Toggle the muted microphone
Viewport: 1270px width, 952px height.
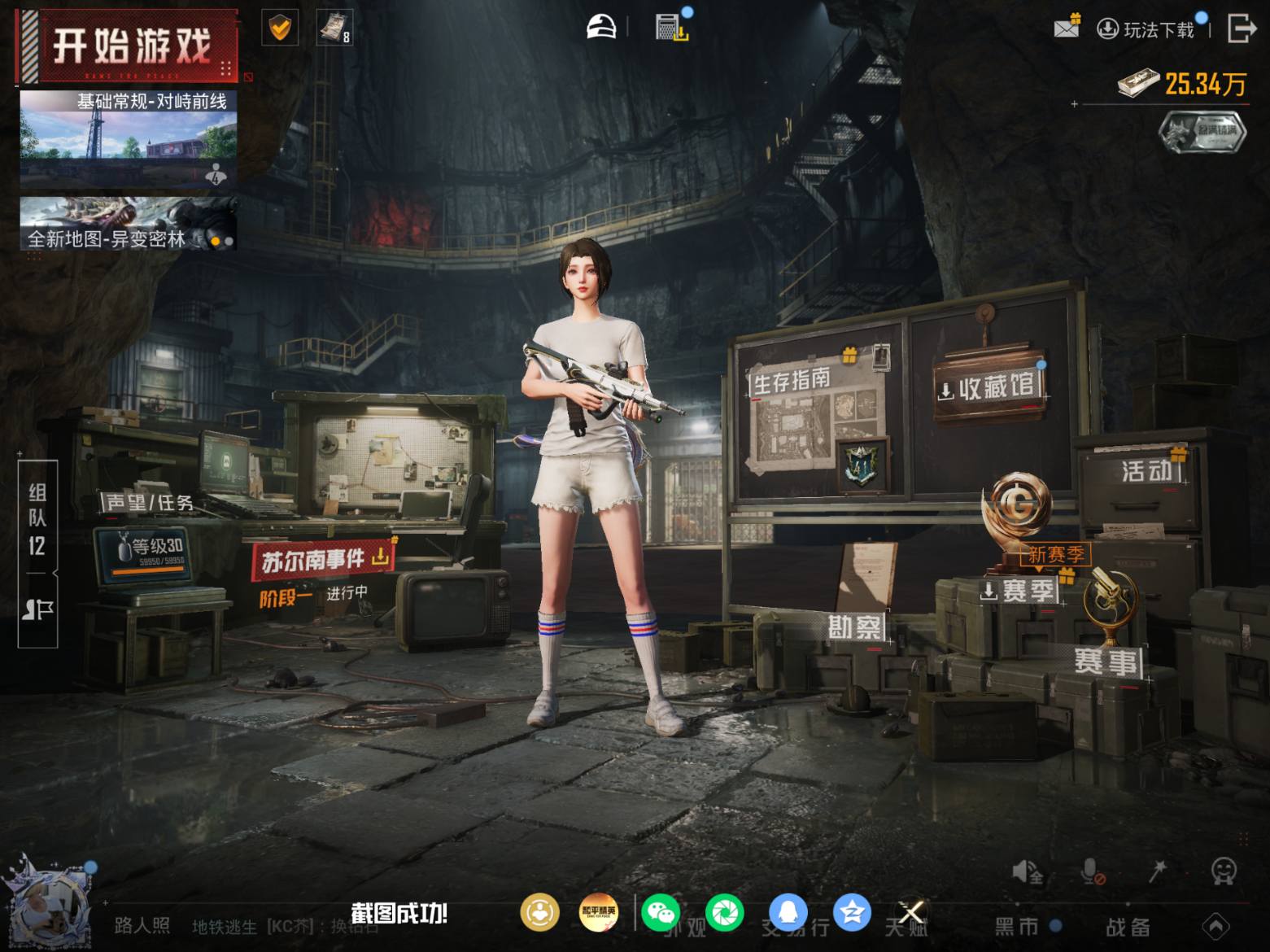point(1092,872)
